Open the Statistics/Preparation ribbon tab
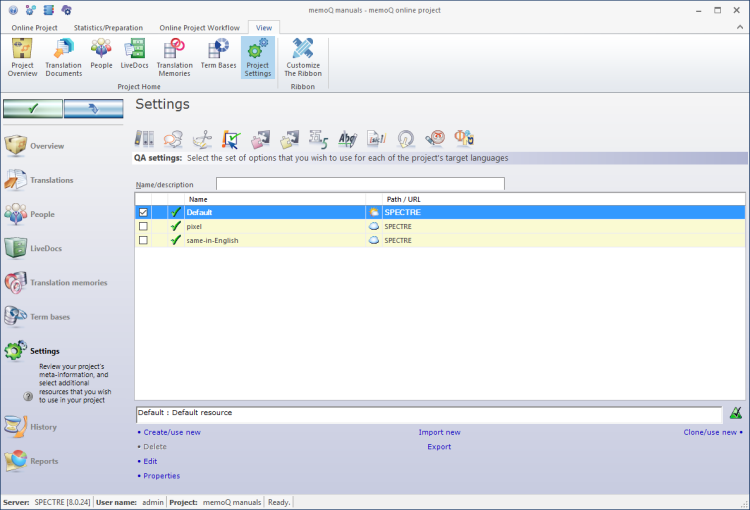 [108, 28]
